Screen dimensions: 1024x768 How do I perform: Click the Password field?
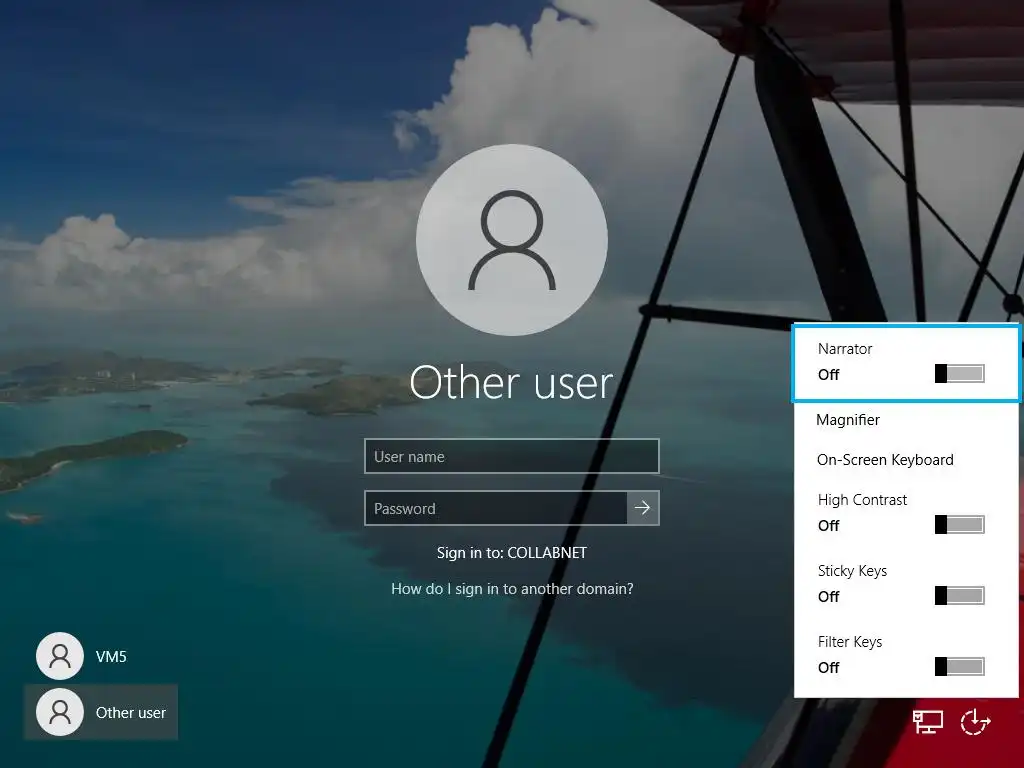[496, 508]
